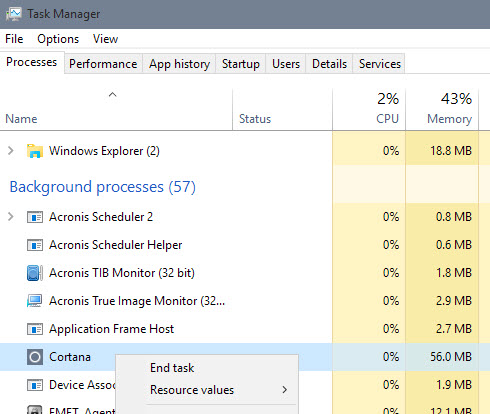The image size is (490, 414).
Task: Select the Application Frame Host row
Action: pos(245,329)
